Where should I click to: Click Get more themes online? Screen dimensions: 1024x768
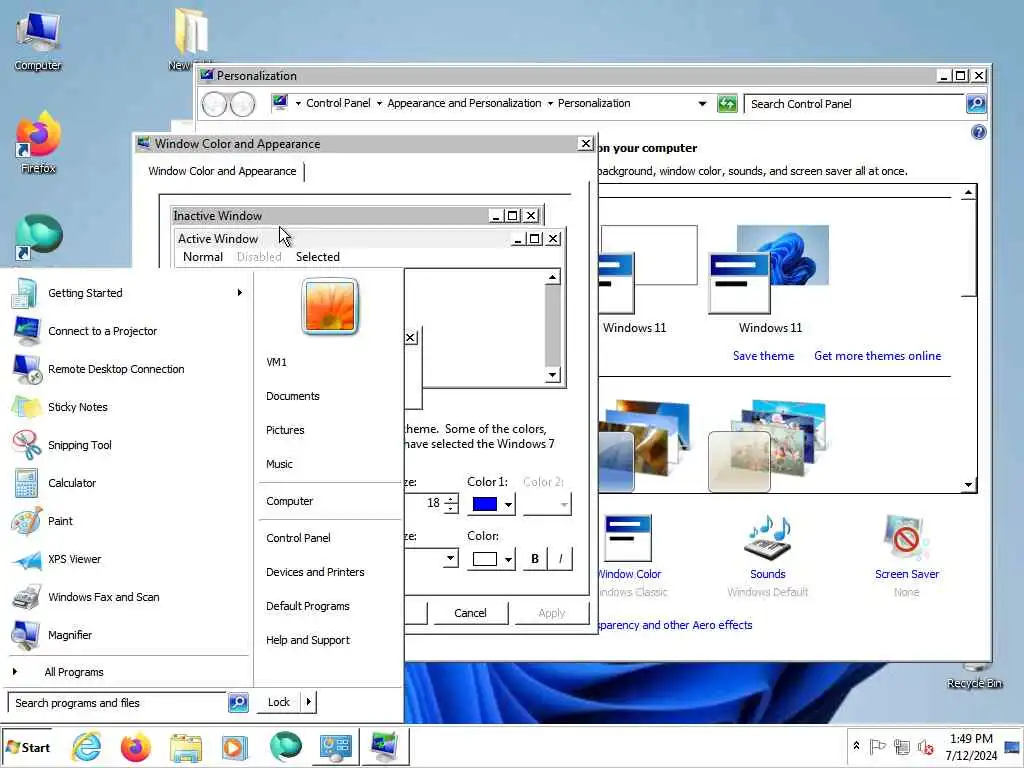(x=877, y=356)
